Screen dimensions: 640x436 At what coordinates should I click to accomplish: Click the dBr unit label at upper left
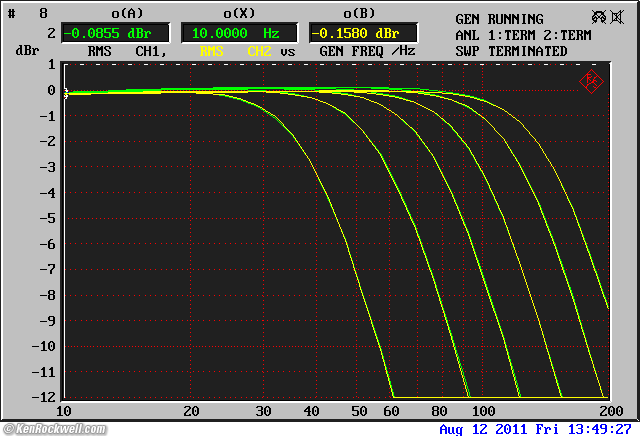(x=26, y=49)
